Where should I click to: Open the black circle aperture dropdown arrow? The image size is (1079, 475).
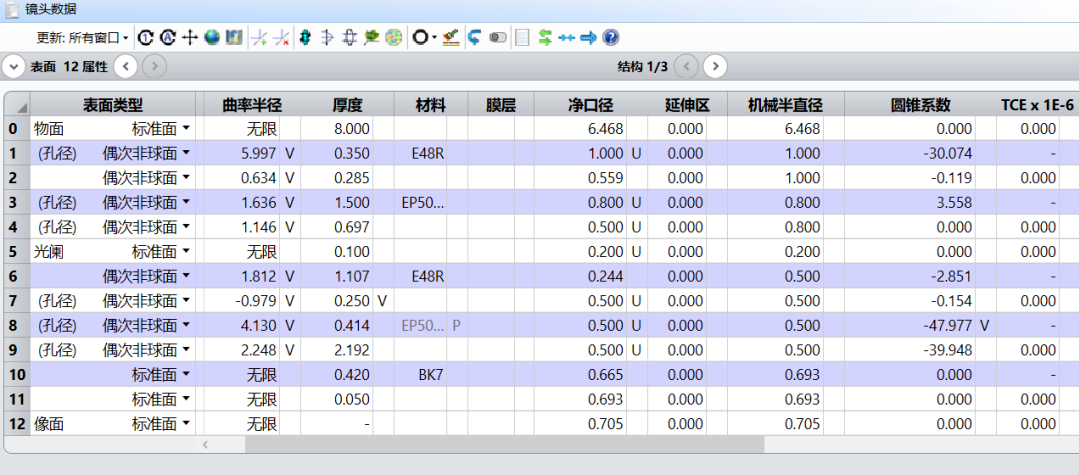[434, 38]
